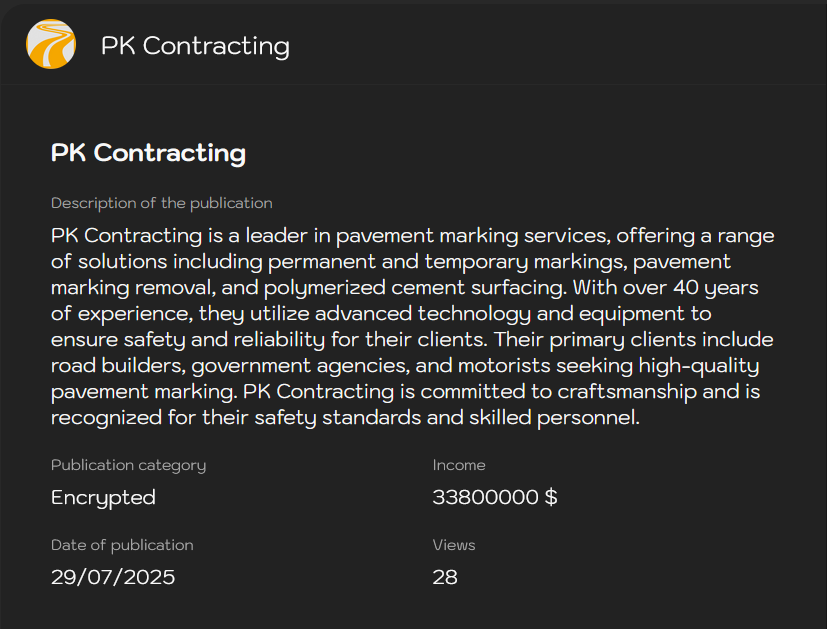Click the Description of the publication label

(161, 203)
